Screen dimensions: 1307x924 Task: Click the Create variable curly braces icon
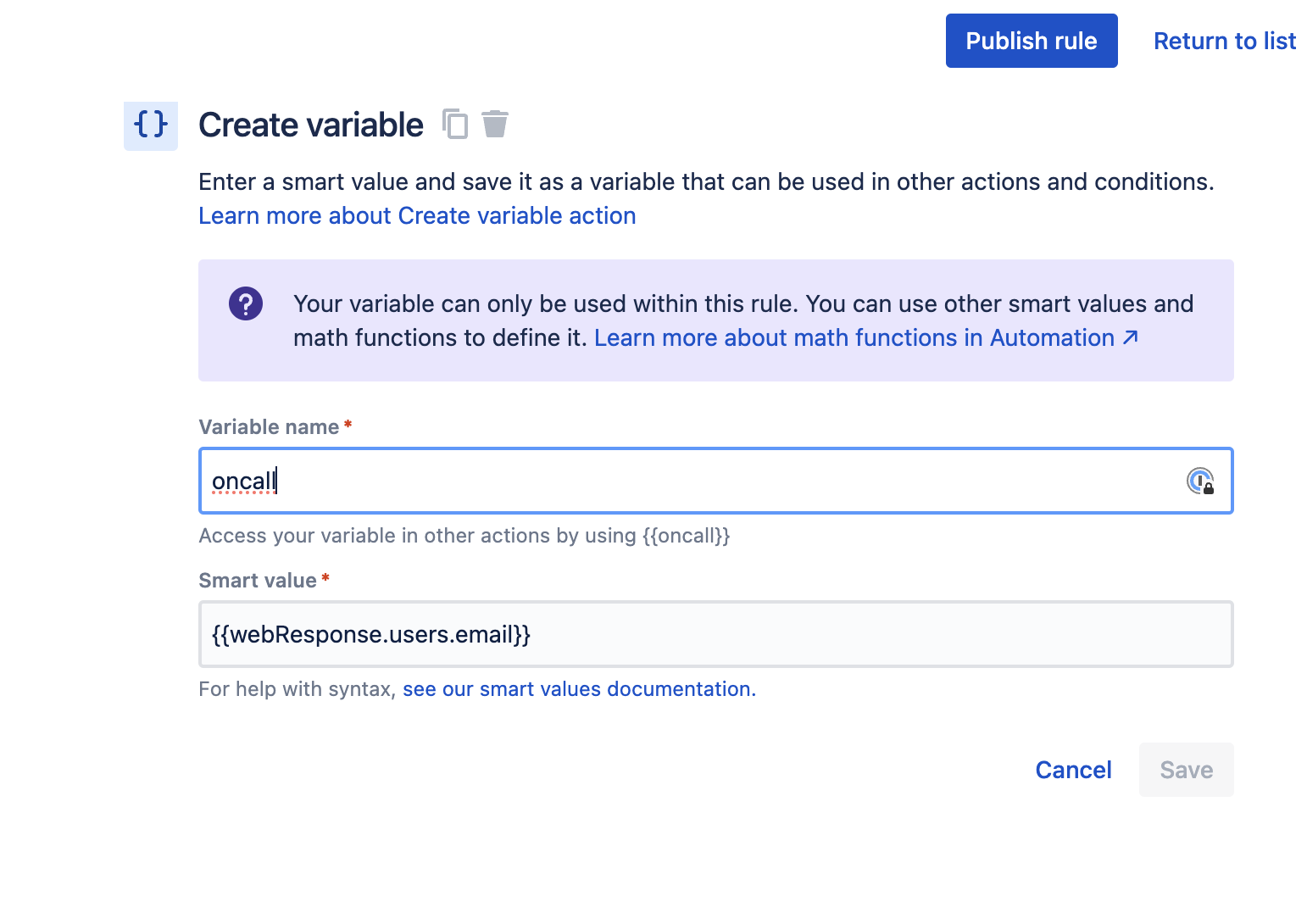coord(151,125)
